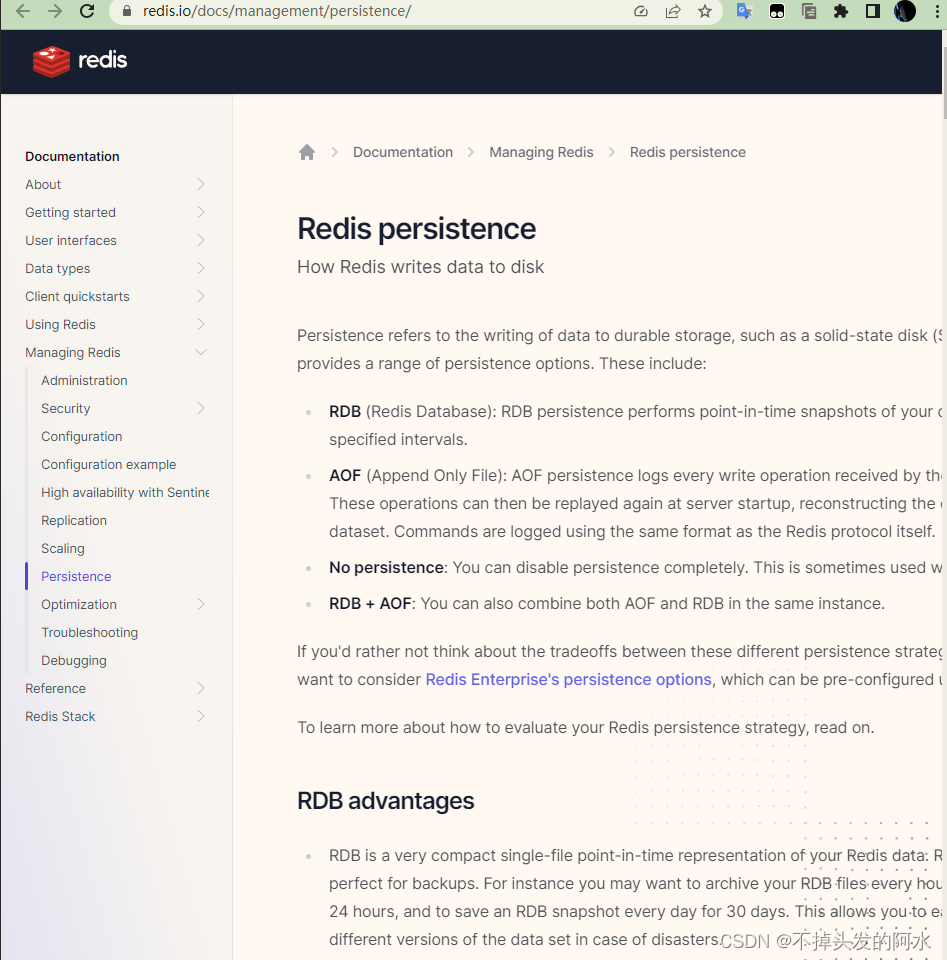This screenshot has width=947, height=960.
Task: Click the home icon in the breadcrumb
Action: point(307,151)
